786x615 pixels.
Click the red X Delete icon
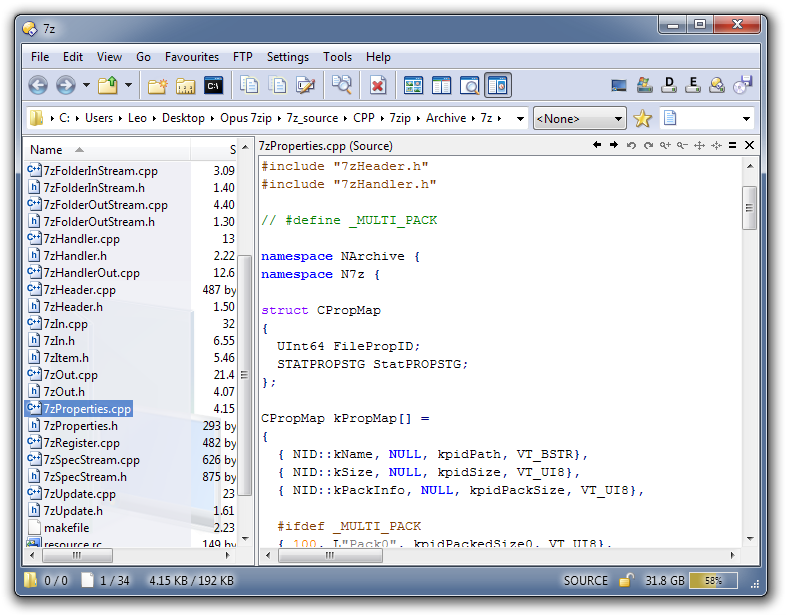coord(378,86)
